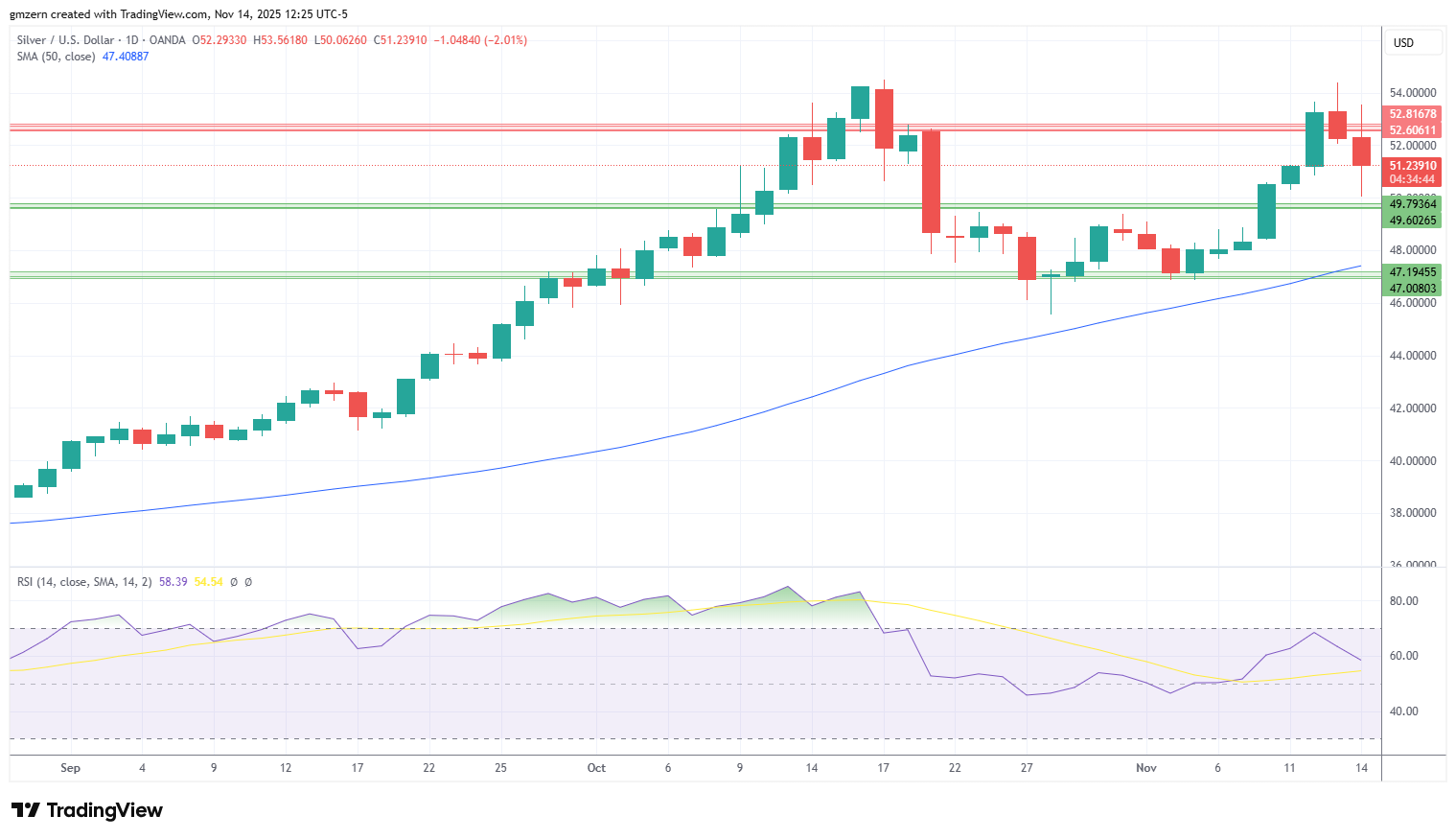Click the yellow RSI average value 54.54
This screenshot has width=1456, height=839.
point(208,582)
